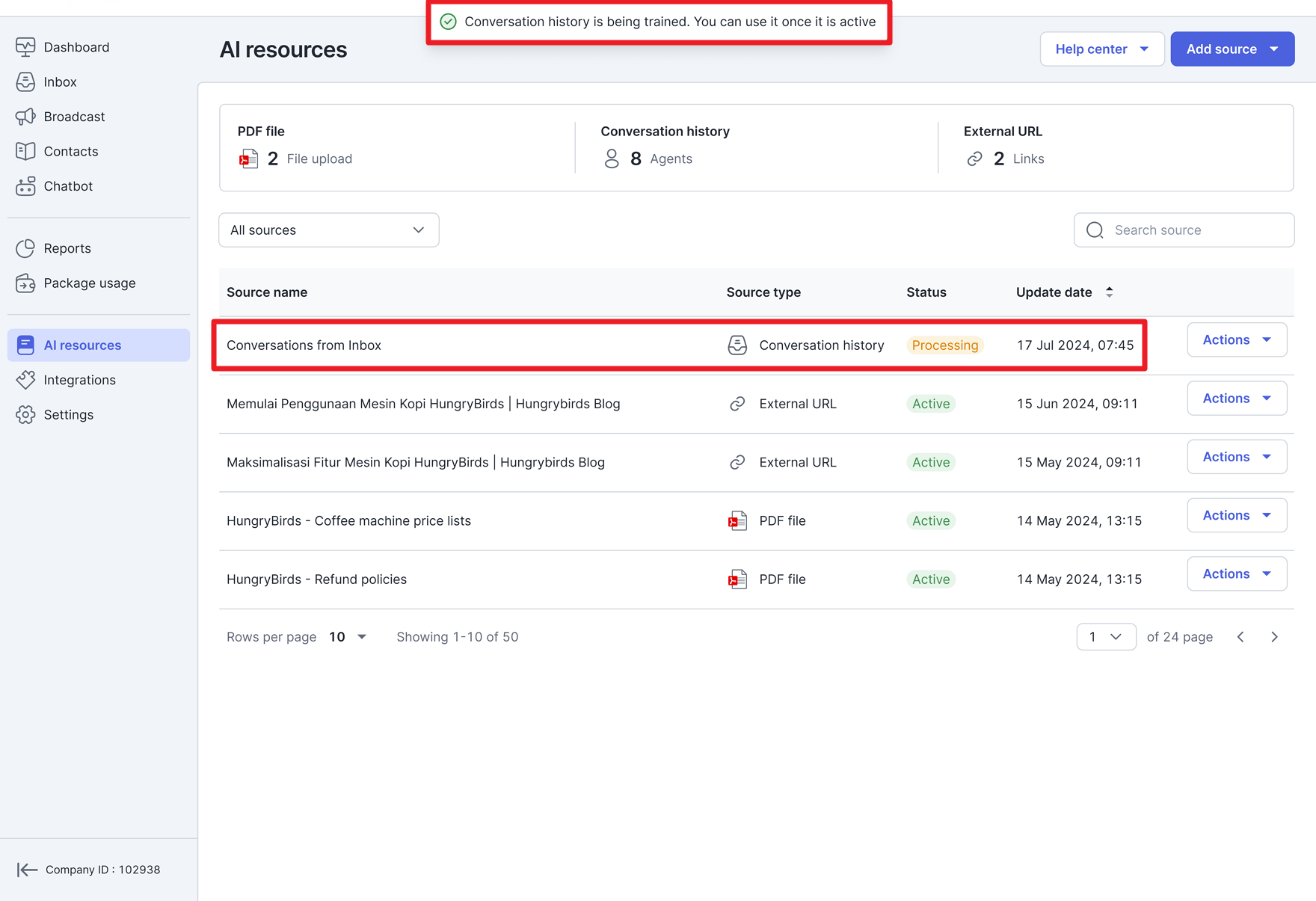Open Actions for Memulai Penggunaan Mesin Kopi row
The width and height of the screenshot is (1316, 901).
pos(1237,399)
